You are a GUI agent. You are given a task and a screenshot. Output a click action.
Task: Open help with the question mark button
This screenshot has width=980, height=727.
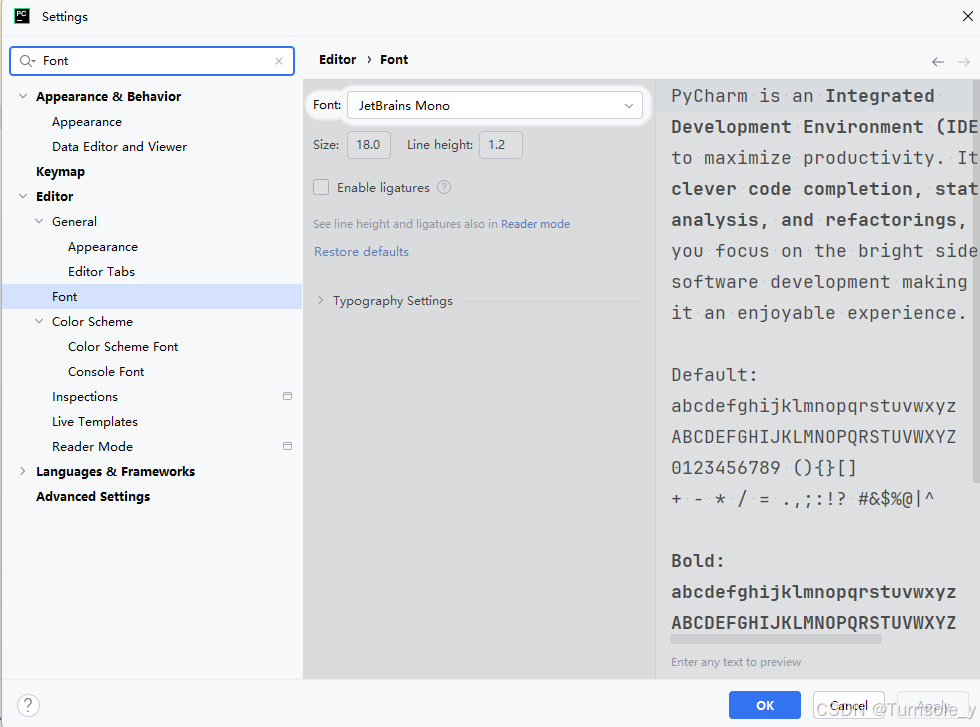tap(28, 705)
